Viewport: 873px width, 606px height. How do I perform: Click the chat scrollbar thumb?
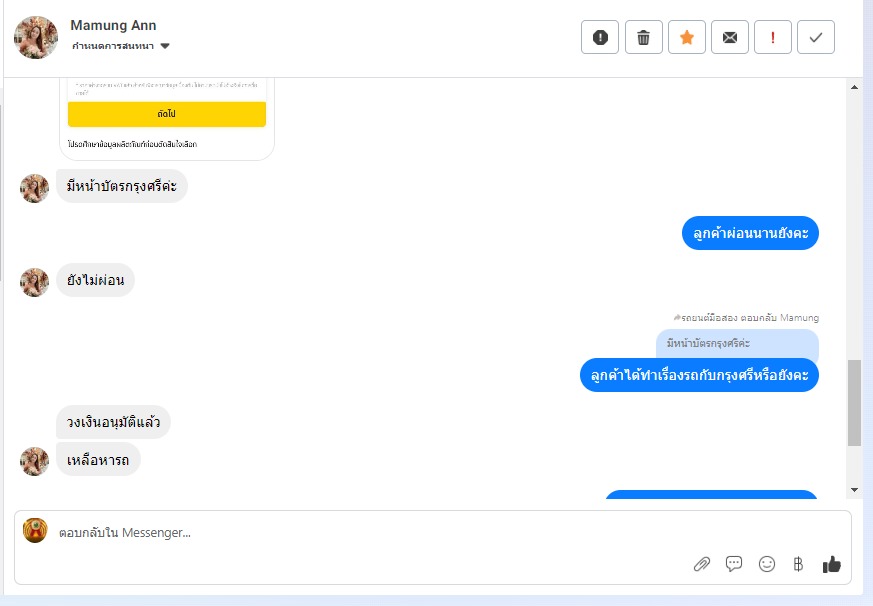(854, 403)
